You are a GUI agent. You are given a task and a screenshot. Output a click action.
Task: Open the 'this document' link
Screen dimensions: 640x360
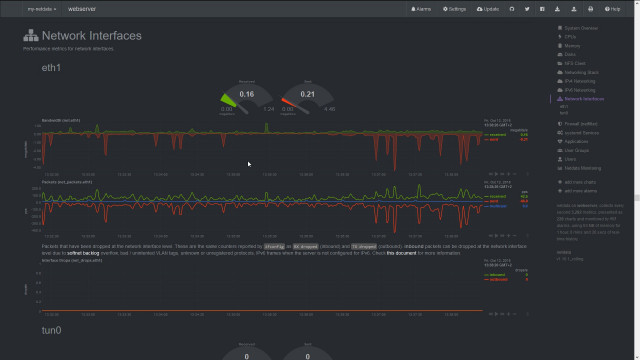point(401,253)
